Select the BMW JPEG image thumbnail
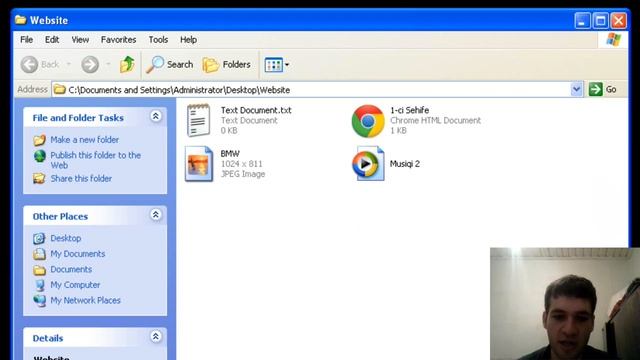 click(x=199, y=164)
